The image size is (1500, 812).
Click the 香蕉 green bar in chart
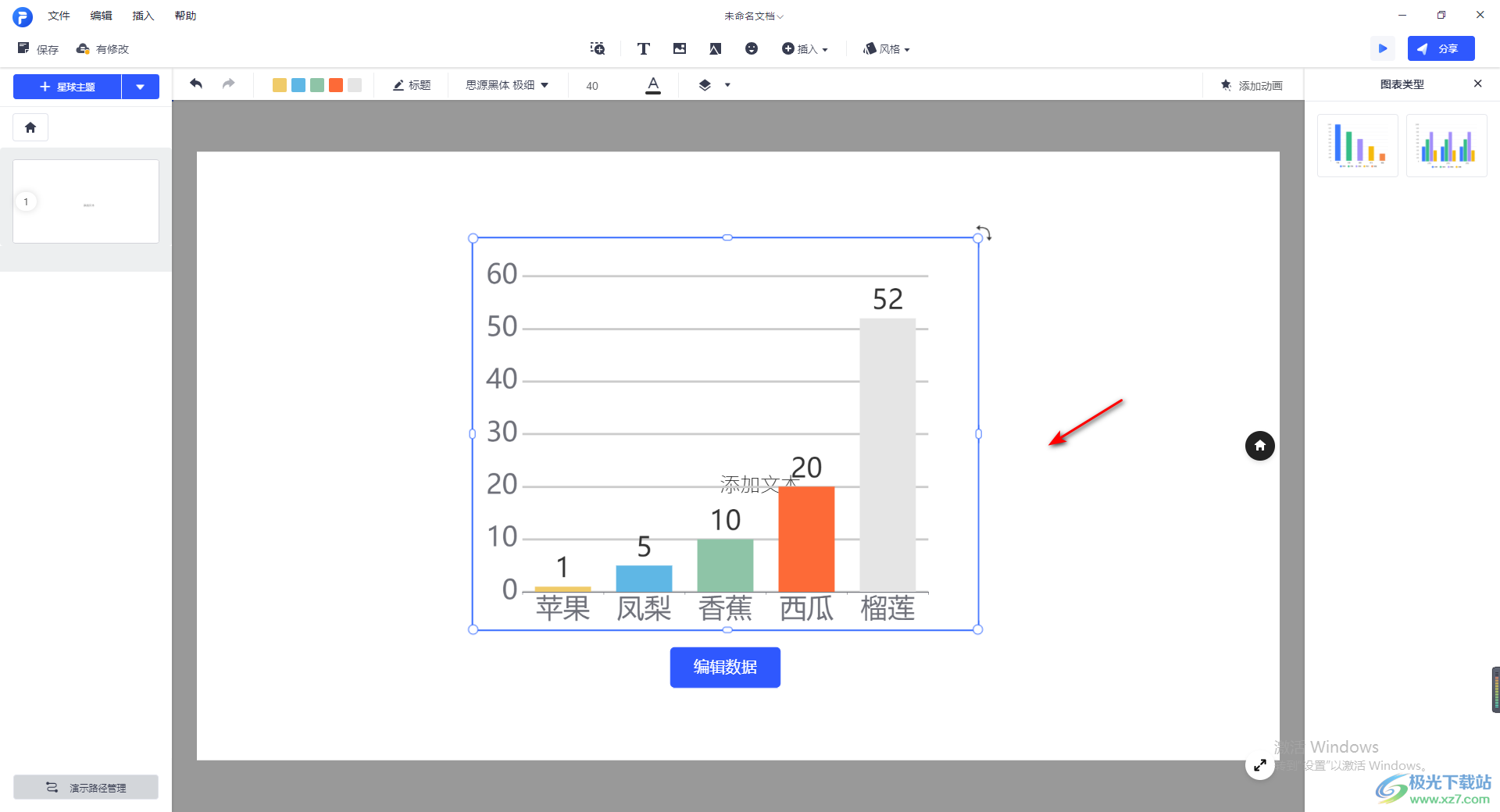pyautogui.click(x=725, y=565)
